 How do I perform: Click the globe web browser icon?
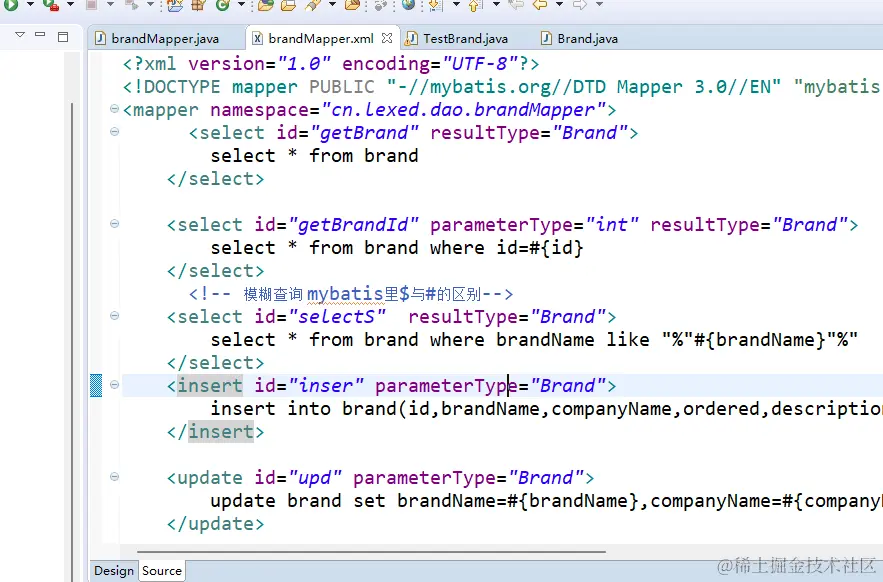pos(408,5)
